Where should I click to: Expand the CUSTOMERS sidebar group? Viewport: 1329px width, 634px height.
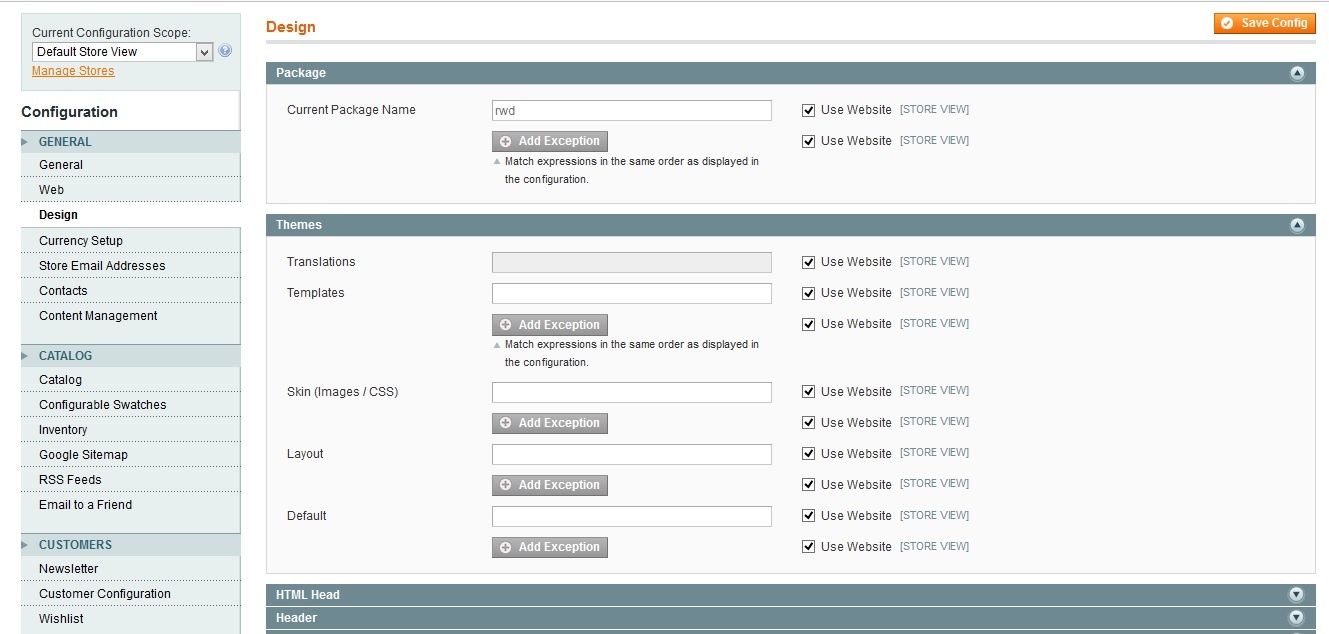pos(130,545)
